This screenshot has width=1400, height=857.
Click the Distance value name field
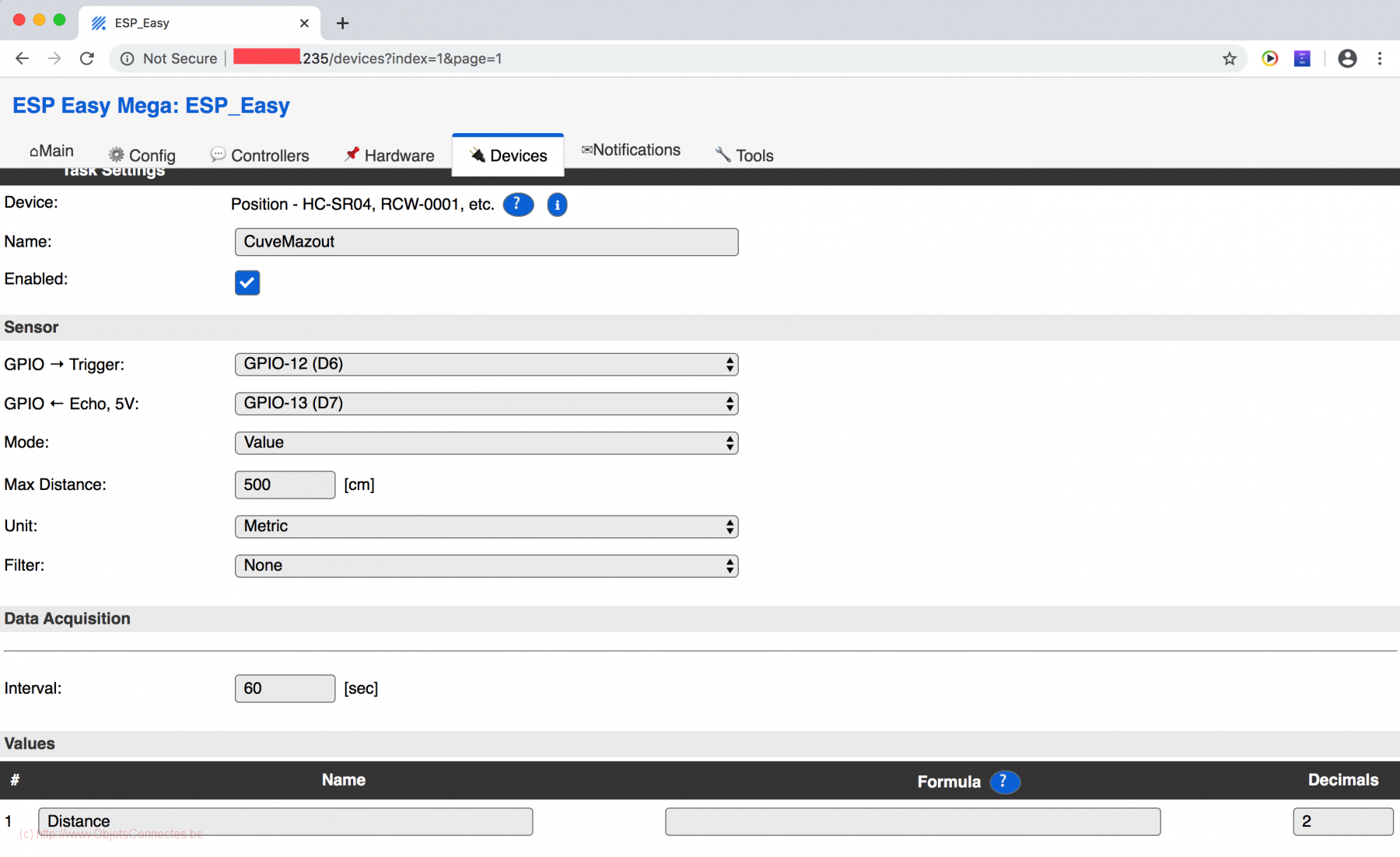click(285, 821)
